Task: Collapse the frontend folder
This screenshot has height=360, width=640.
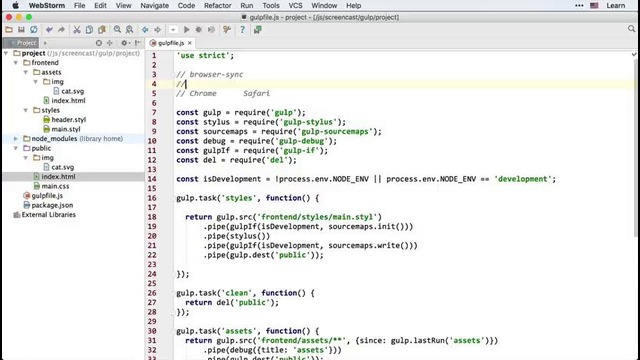Action: coord(16,63)
